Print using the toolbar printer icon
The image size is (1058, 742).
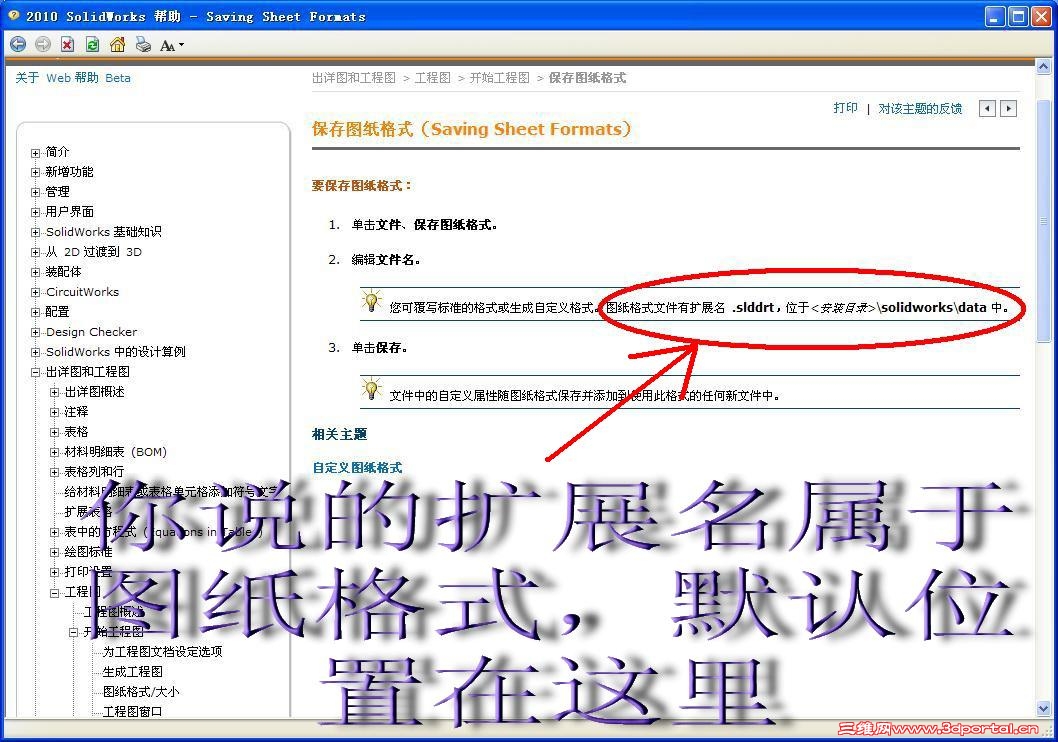click(x=143, y=45)
